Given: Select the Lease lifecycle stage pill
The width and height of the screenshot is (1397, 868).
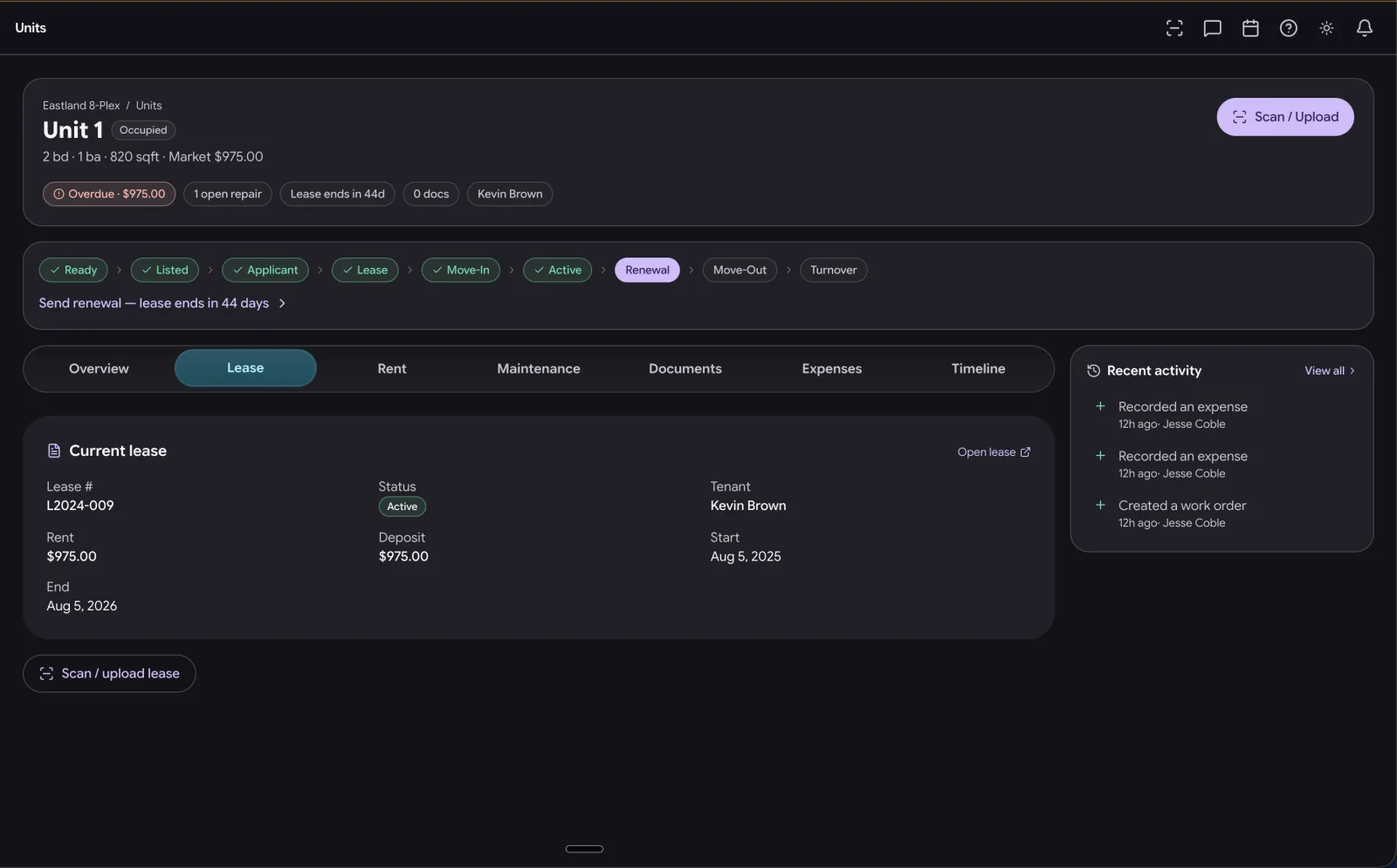Looking at the screenshot, I should 365,270.
